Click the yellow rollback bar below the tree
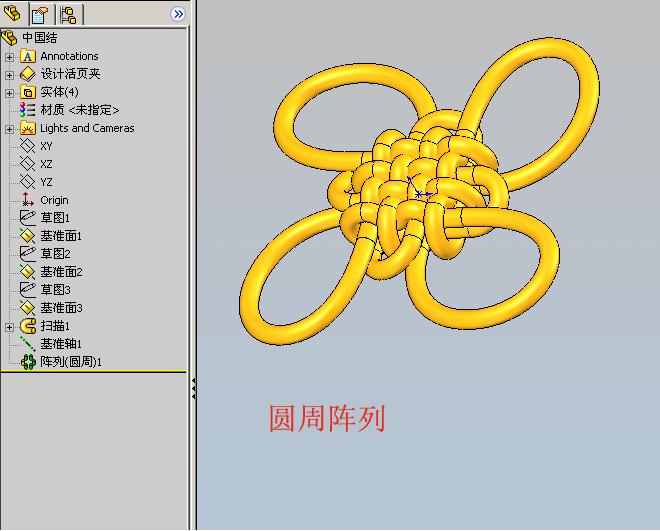 pyautogui.click(x=93, y=372)
